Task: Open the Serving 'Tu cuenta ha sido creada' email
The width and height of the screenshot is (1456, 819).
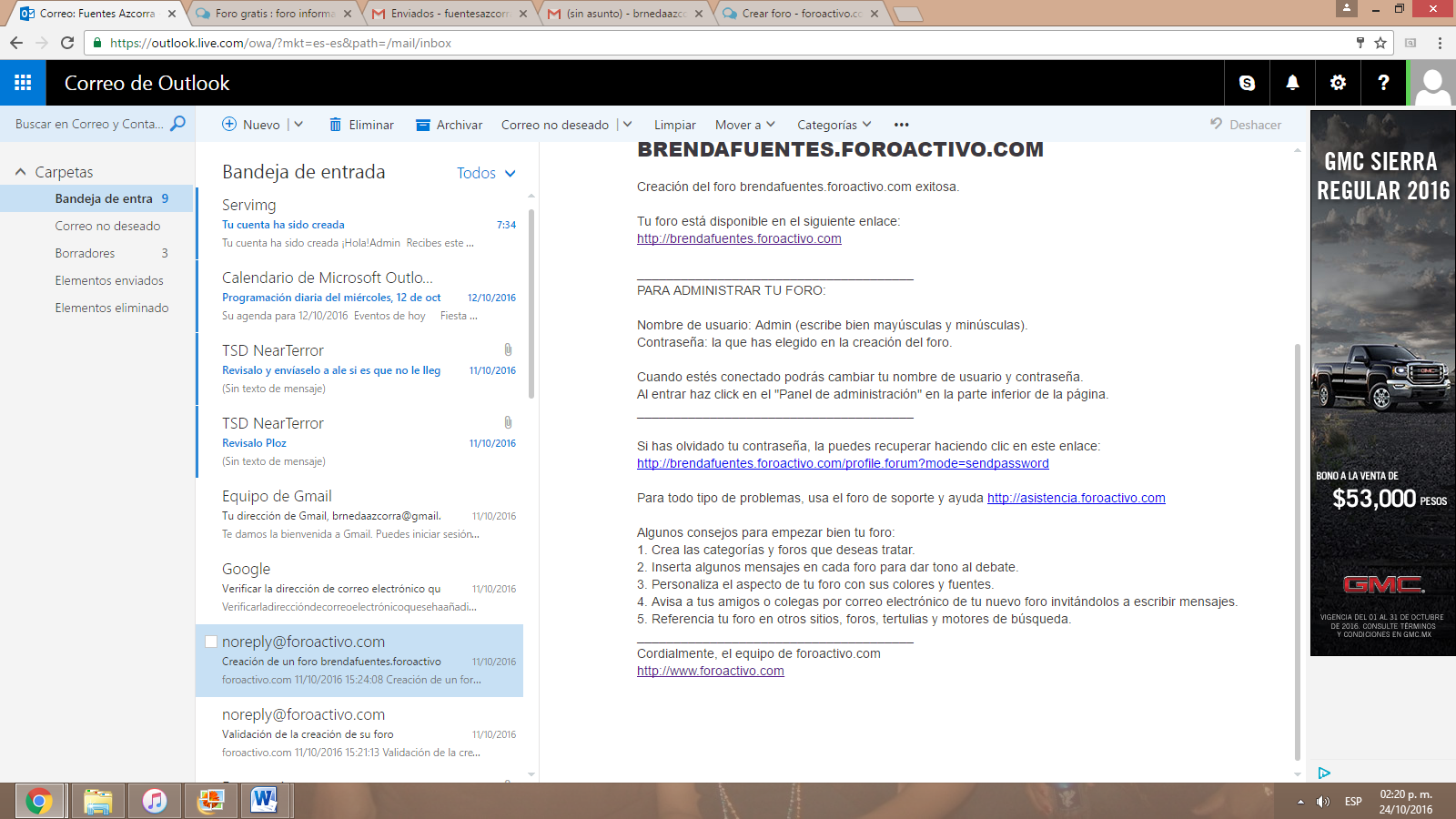Action: (x=360, y=223)
